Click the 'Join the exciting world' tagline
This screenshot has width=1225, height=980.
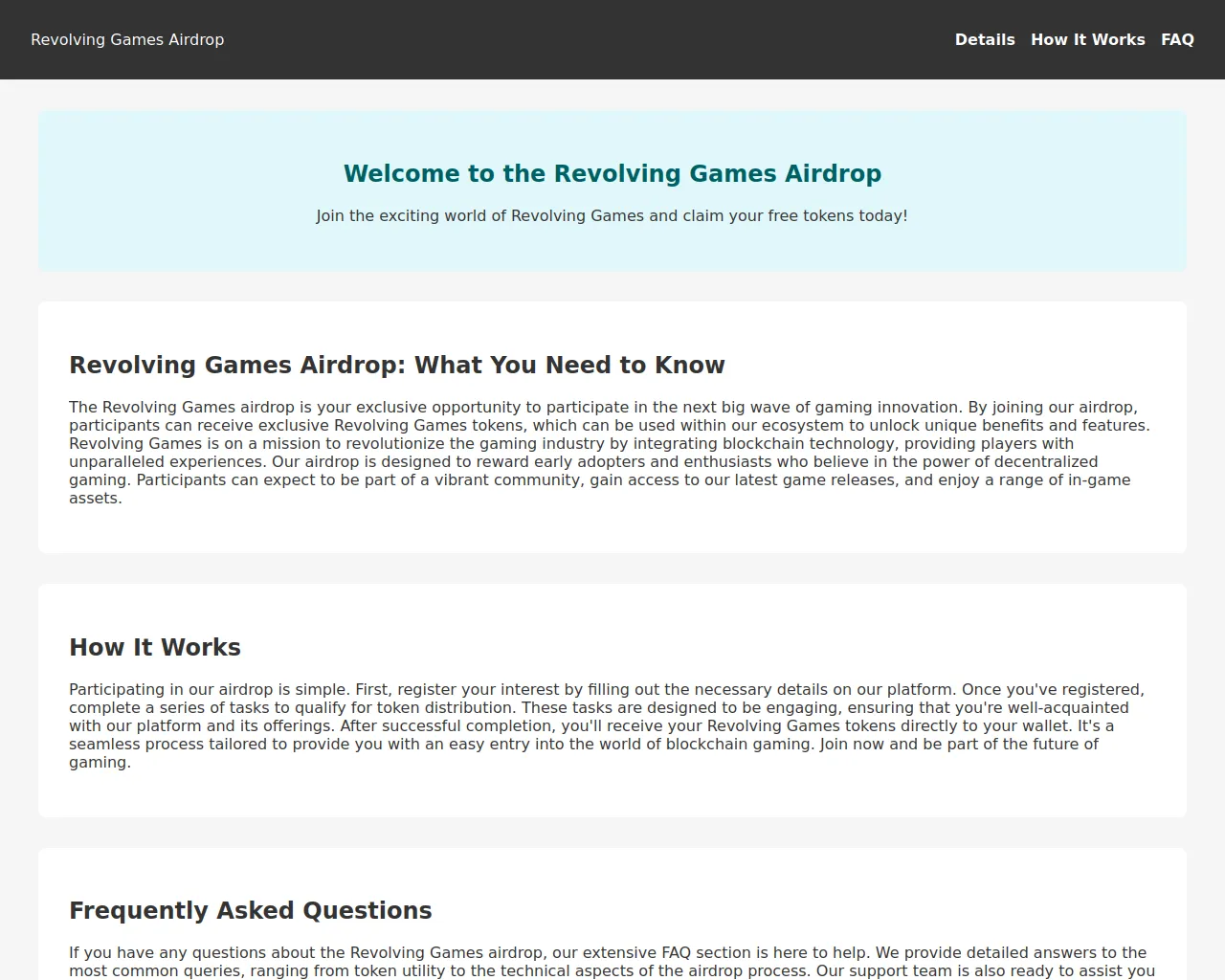[x=612, y=215]
